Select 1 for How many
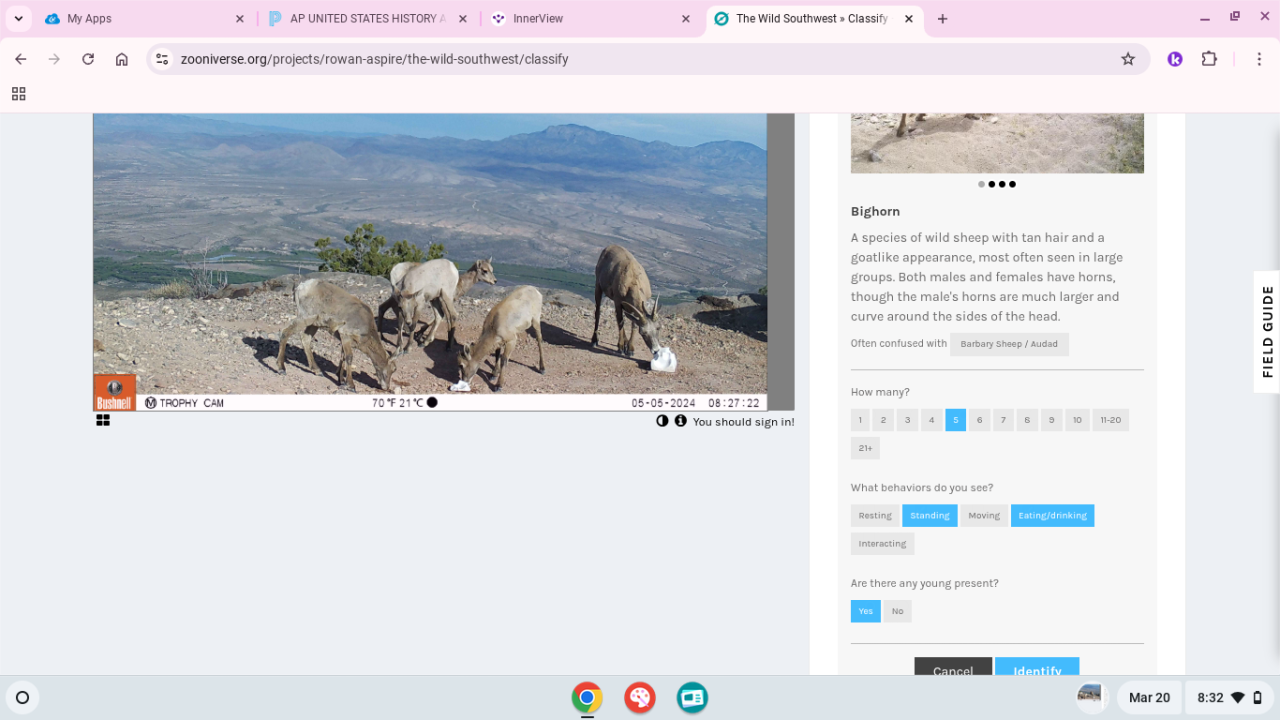This screenshot has width=1280, height=720. tap(860, 420)
